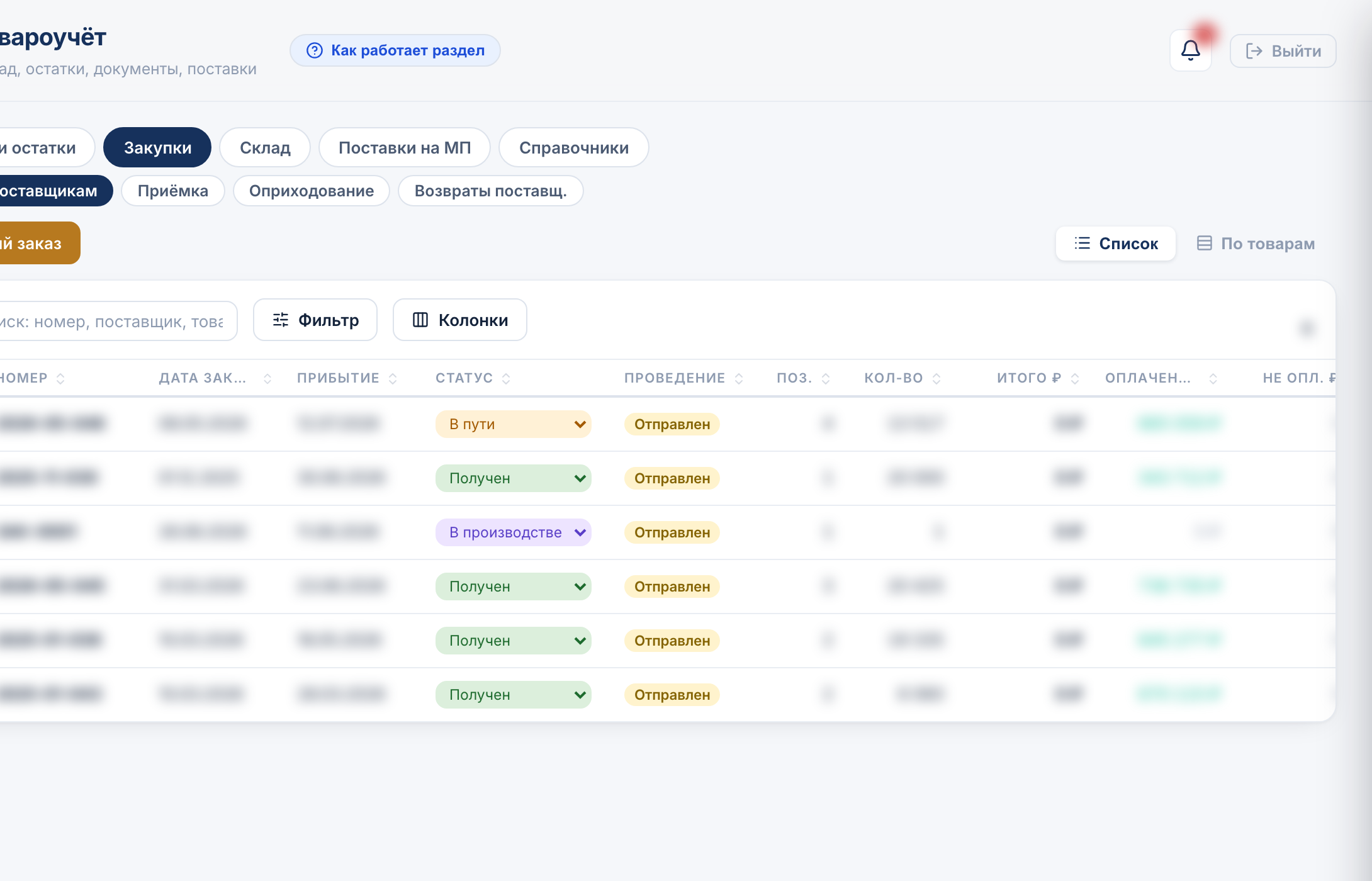Open the Поставки на МП tab
Screen dimensions: 1372x881
(405, 147)
